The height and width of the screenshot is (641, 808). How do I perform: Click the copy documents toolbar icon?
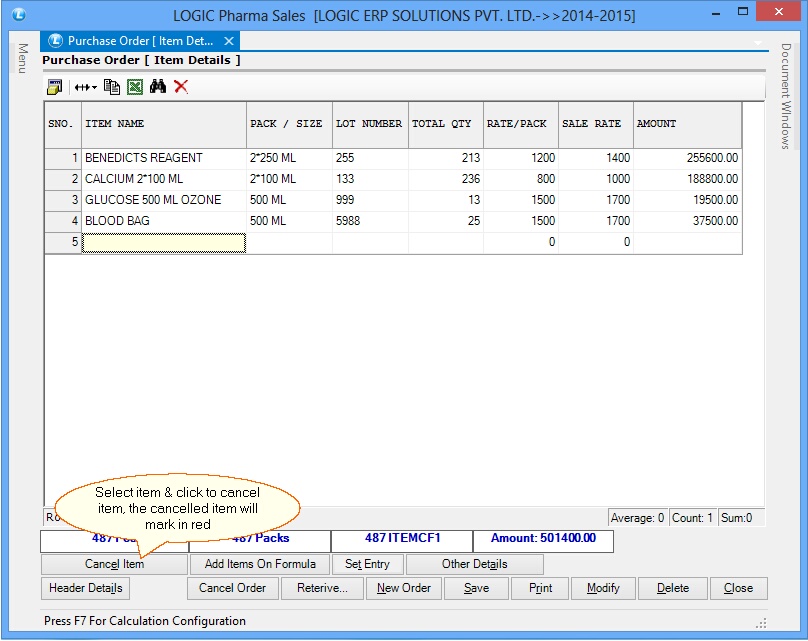pyautogui.click(x=112, y=87)
